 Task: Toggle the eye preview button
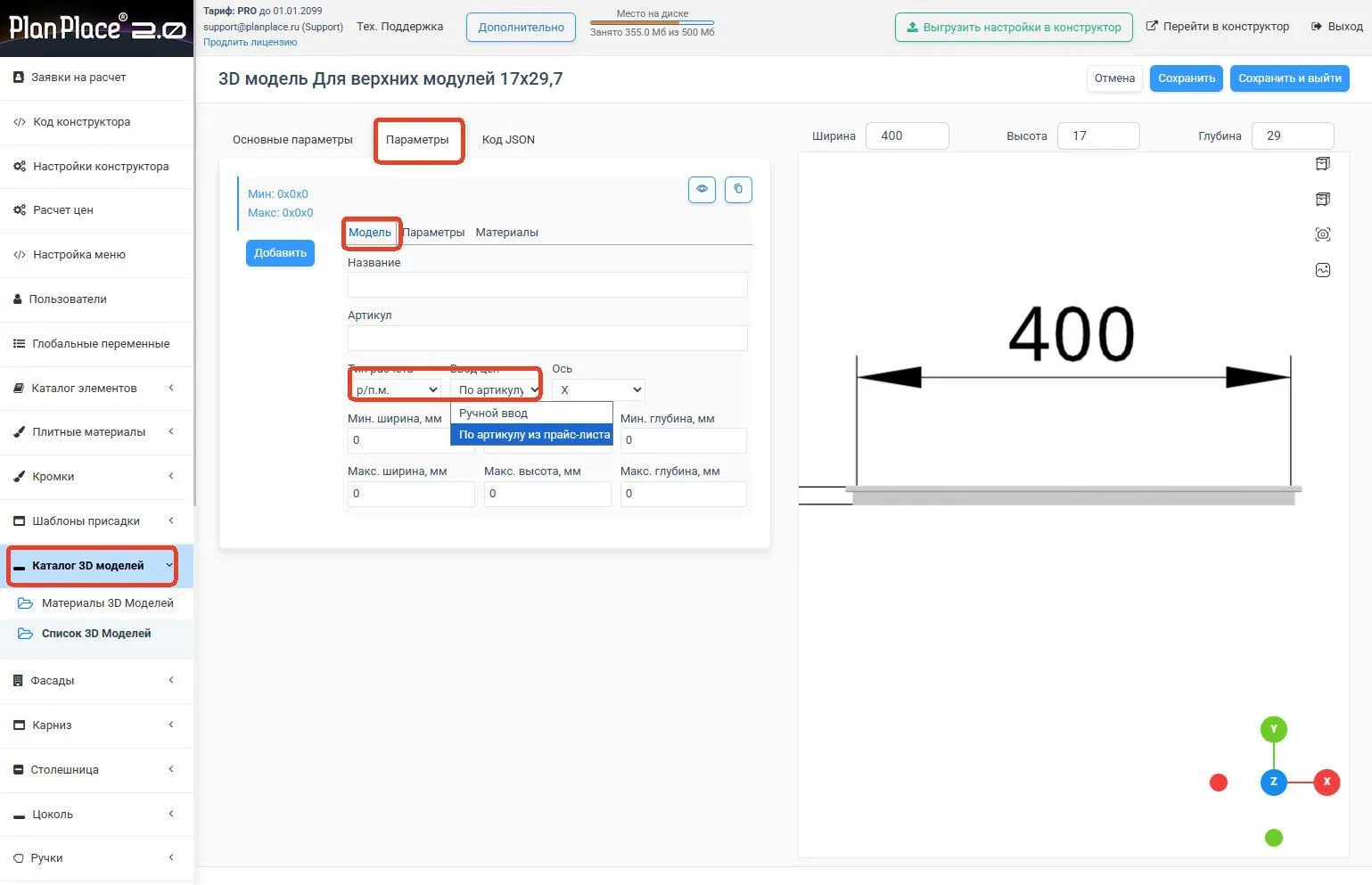click(702, 189)
